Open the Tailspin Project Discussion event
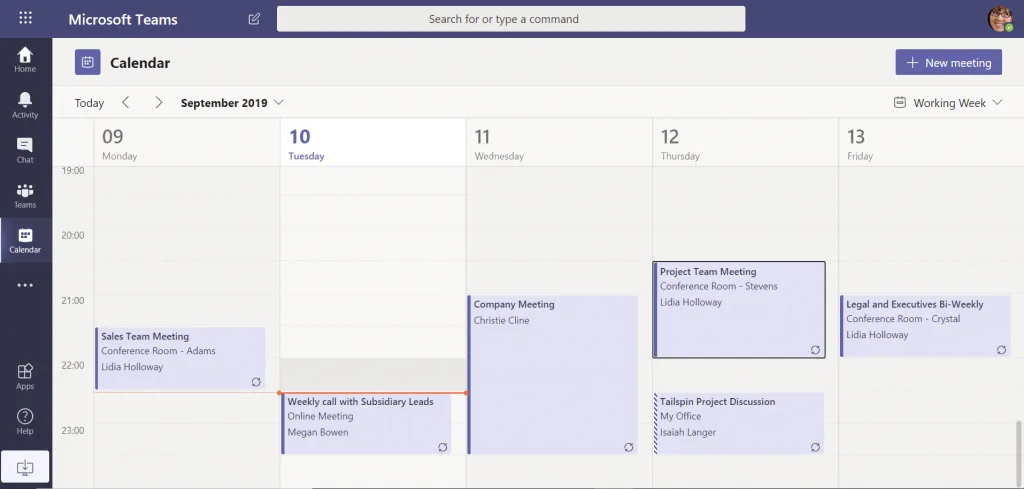 [x=739, y=423]
